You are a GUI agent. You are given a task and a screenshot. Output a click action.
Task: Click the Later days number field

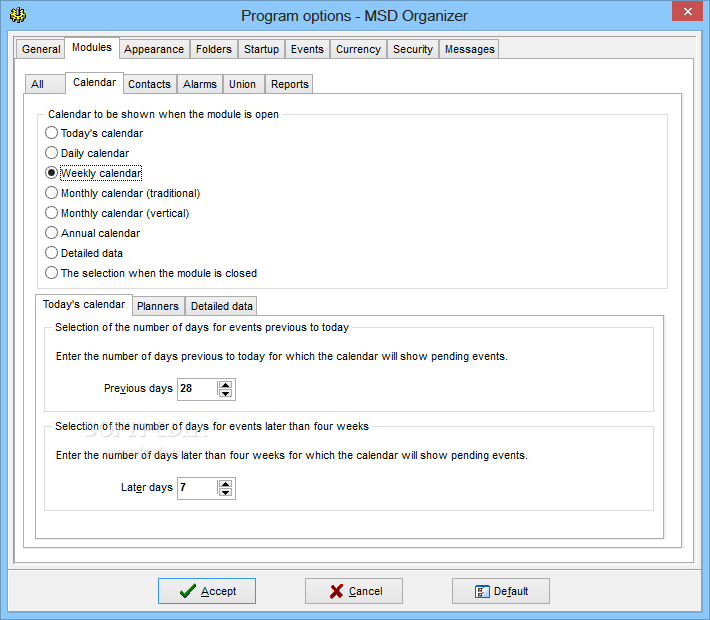(197, 488)
